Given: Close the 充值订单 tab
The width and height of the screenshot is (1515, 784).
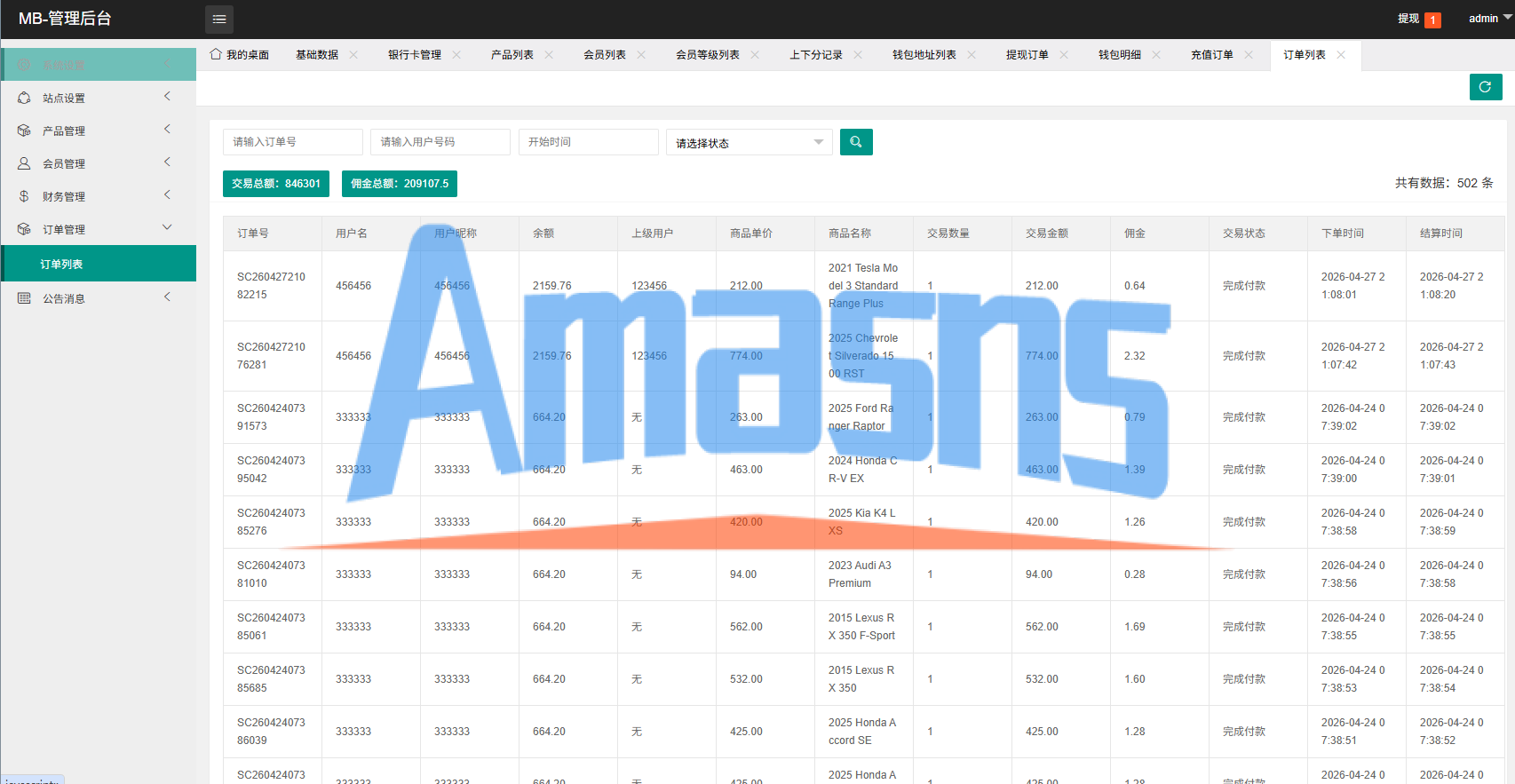Looking at the screenshot, I should 1249,55.
